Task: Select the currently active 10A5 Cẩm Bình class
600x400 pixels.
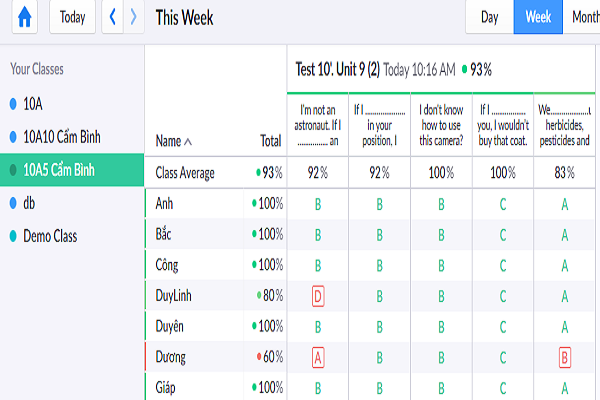Action: pyautogui.click(x=72, y=170)
